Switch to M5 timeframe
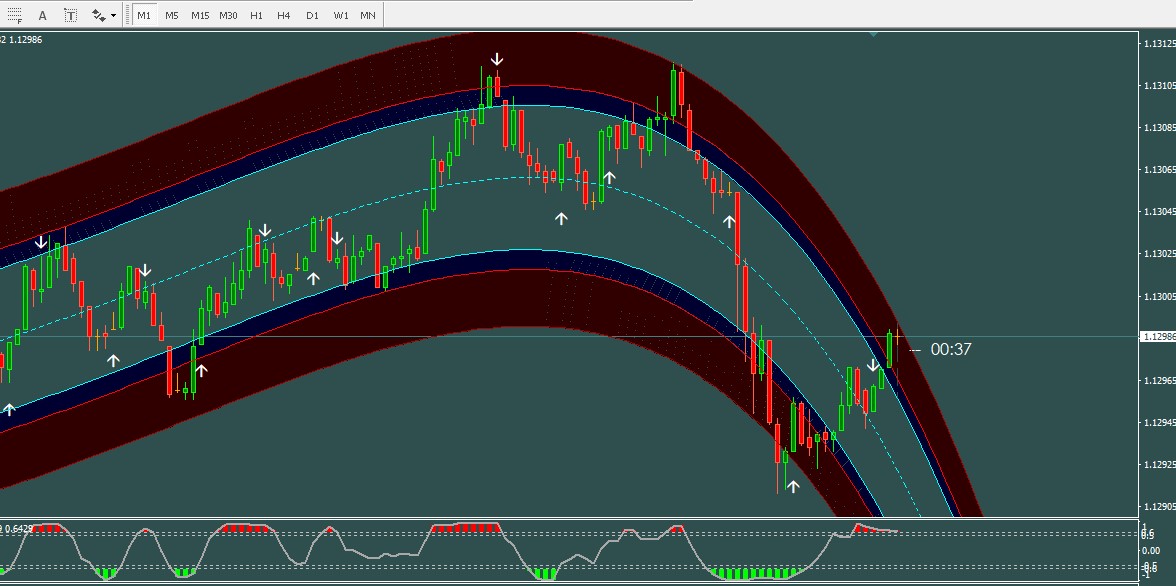This screenshot has height=586, width=1176. [x=172, y=15]
